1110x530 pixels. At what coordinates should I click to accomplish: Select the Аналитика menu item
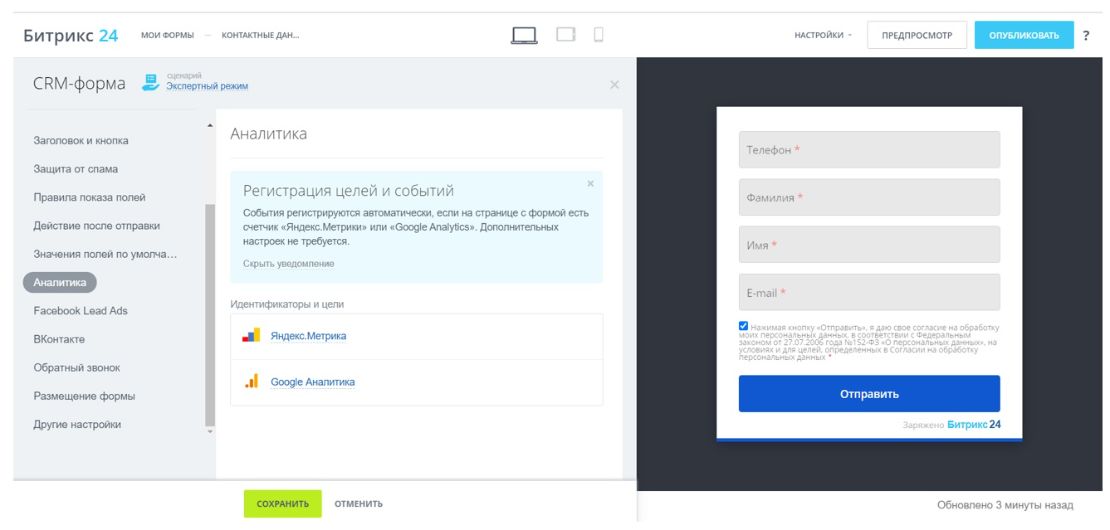click(x=59, y=282)
